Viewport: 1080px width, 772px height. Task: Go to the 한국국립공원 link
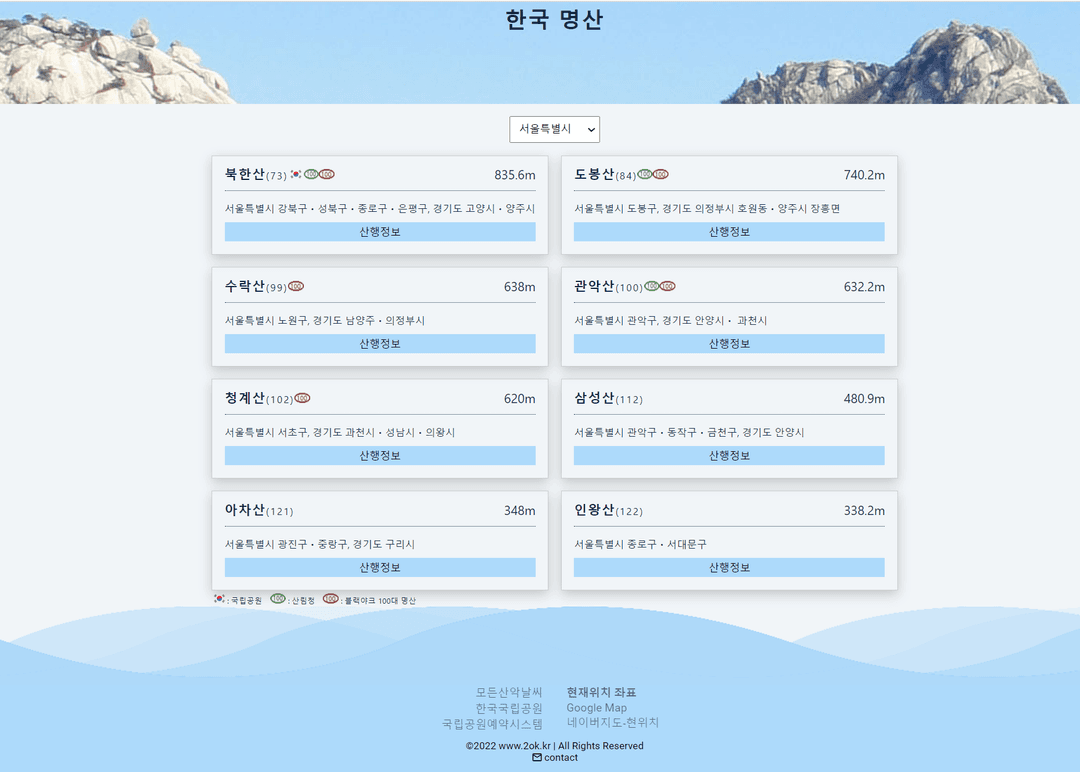(509, 708)
